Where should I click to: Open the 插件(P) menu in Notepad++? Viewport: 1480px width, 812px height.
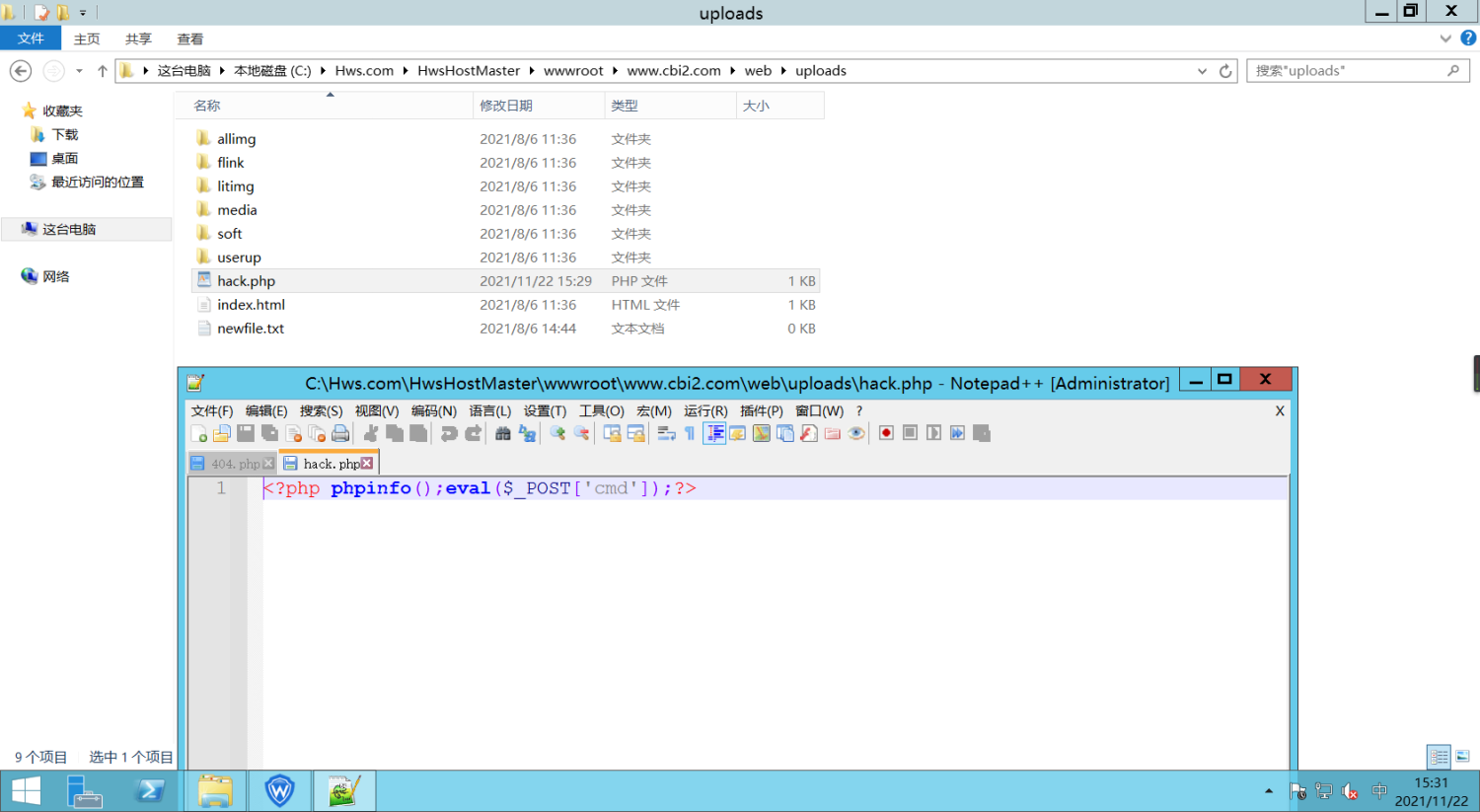[762, 410]
